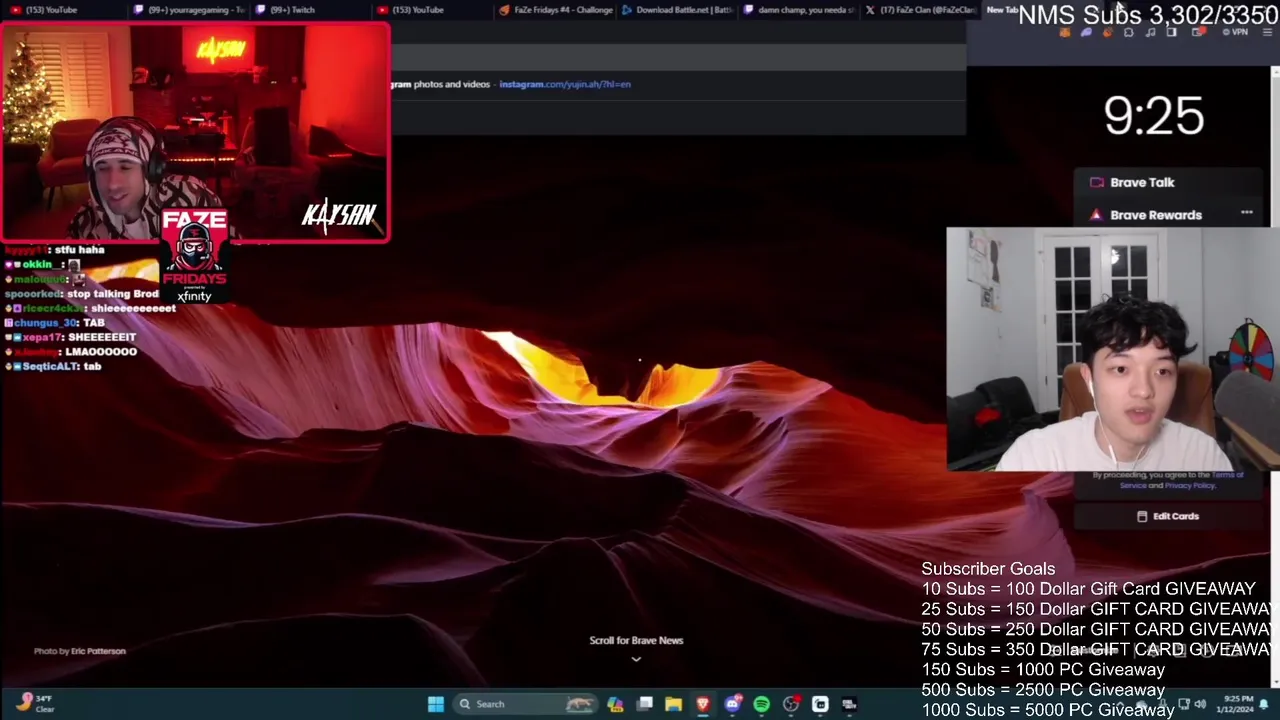Switch to the yourragegaming Twitch tab

190,10
